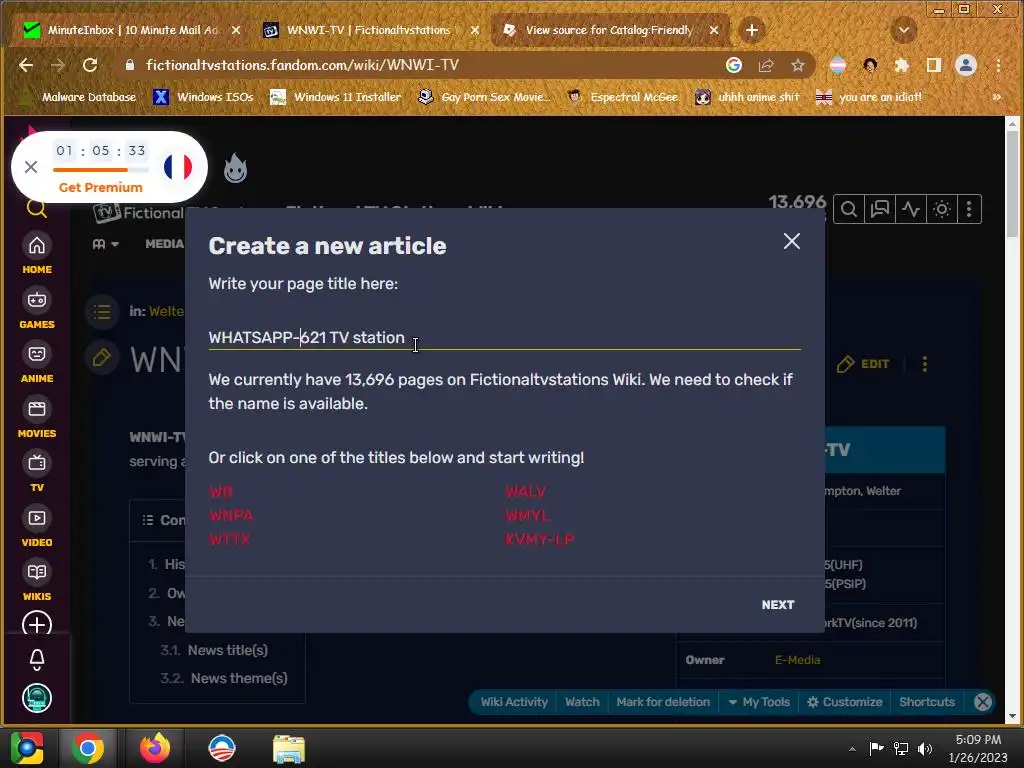The width and height of the screenshot is (1024, 768).
Task: Close the Create a new article dialog
Action: [x=792, y=242]
